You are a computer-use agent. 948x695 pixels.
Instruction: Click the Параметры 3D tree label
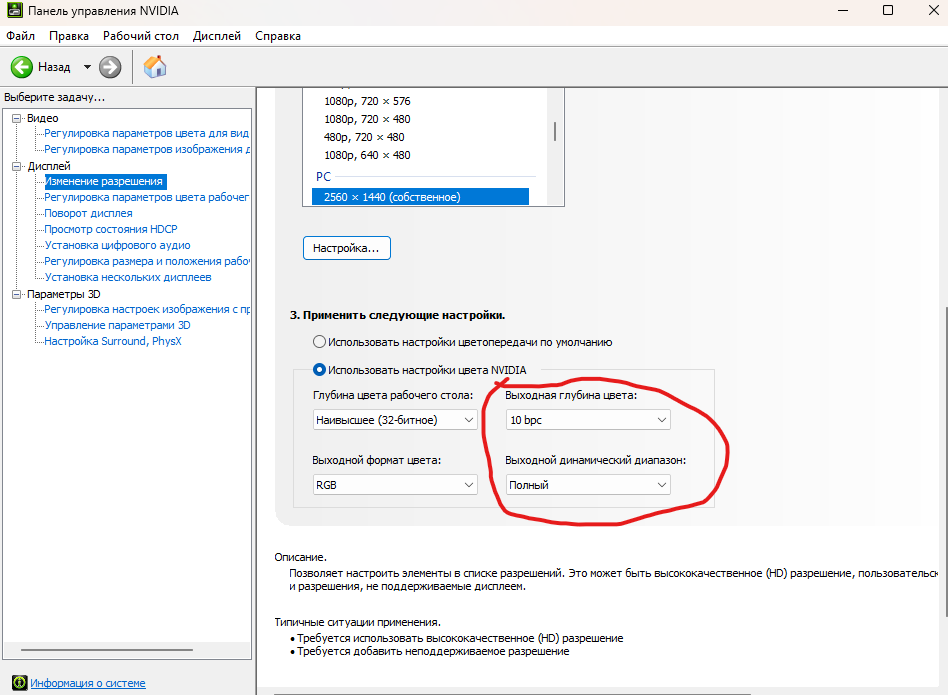coord(63,294)
